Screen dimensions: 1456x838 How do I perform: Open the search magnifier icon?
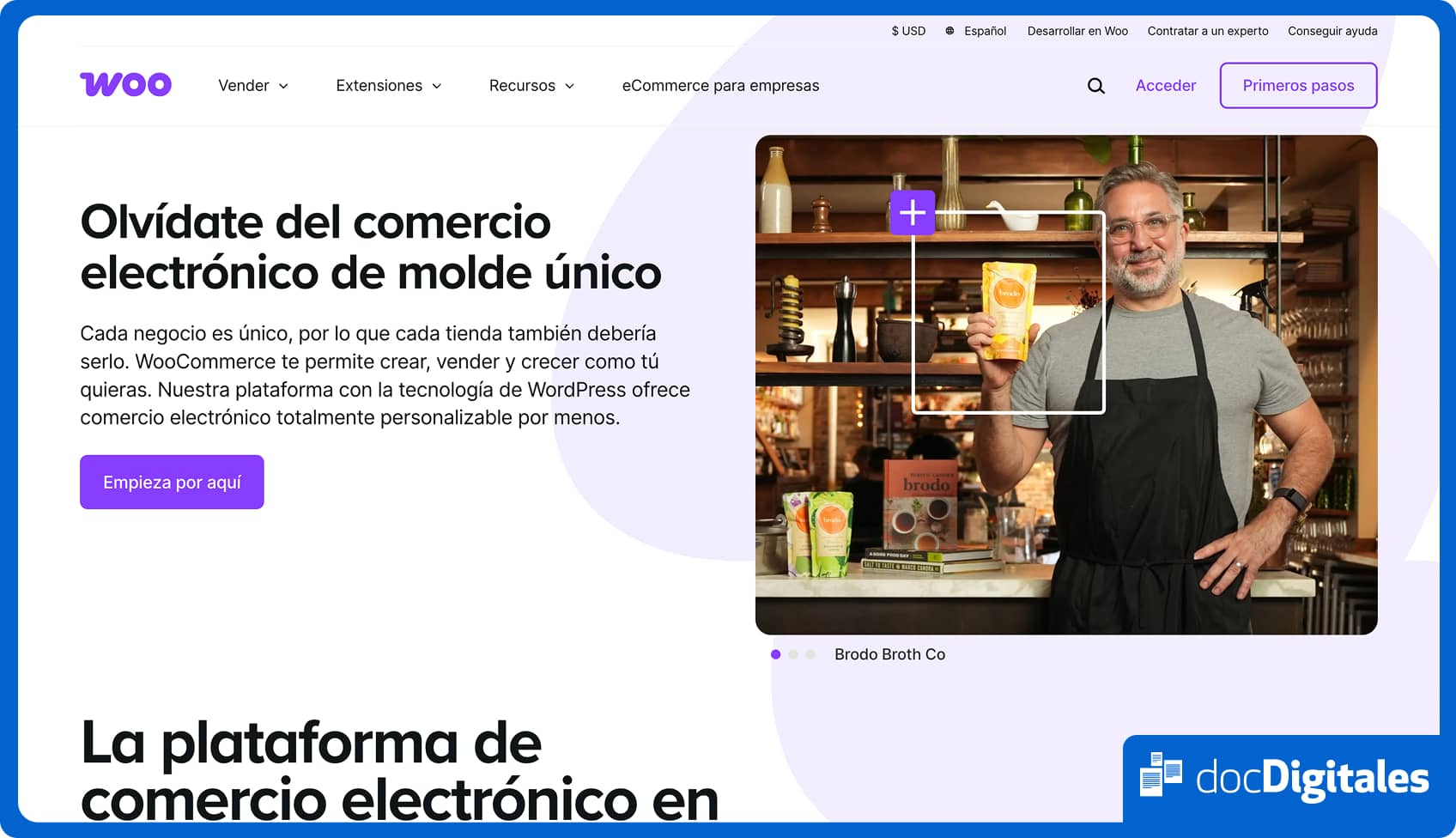click(x=1095, y=86)
